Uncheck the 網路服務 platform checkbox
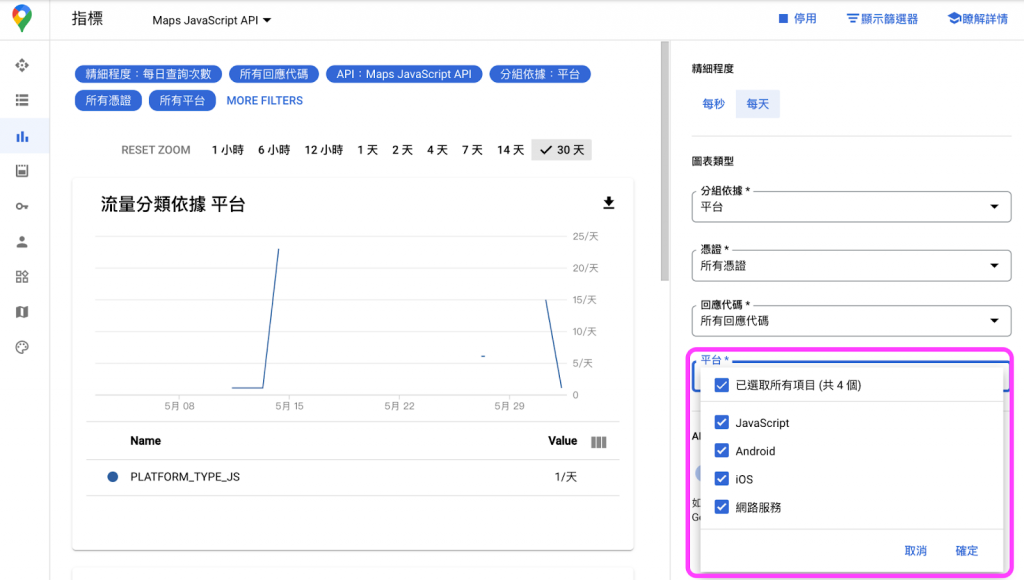This screenshot has height=580, width=1024. click(x=722, y=507)
